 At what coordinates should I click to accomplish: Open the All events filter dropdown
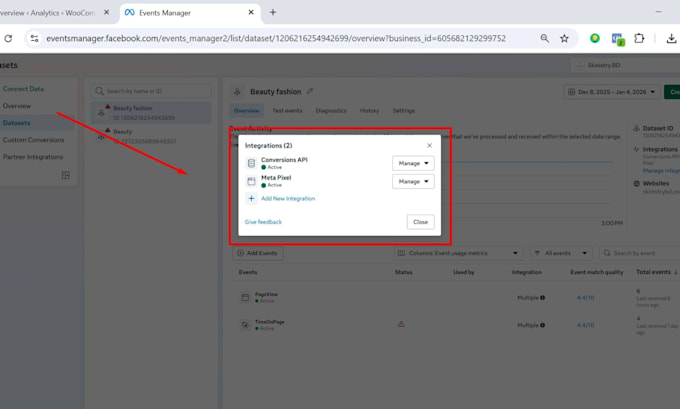560,253
